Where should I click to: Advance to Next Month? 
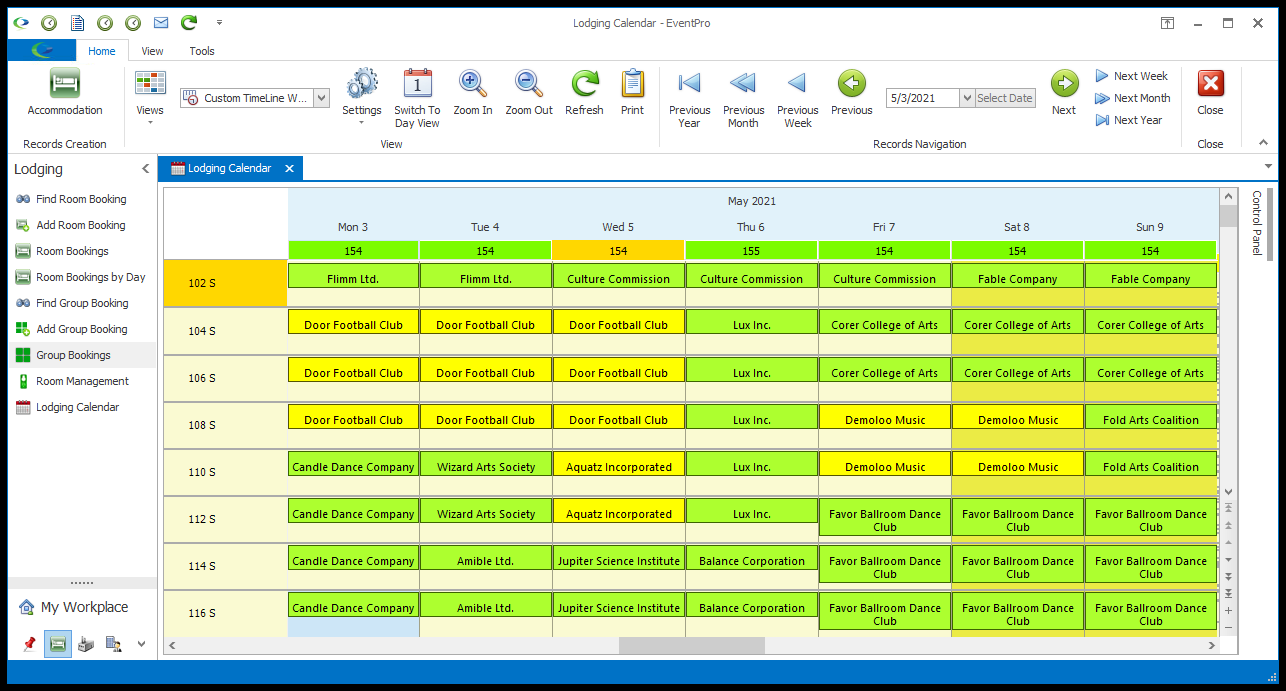[1132, 98]
